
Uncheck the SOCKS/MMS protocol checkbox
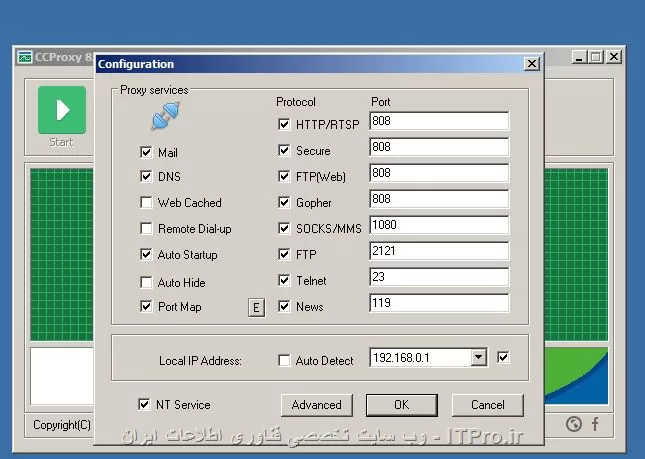click(x=284, y=228)
